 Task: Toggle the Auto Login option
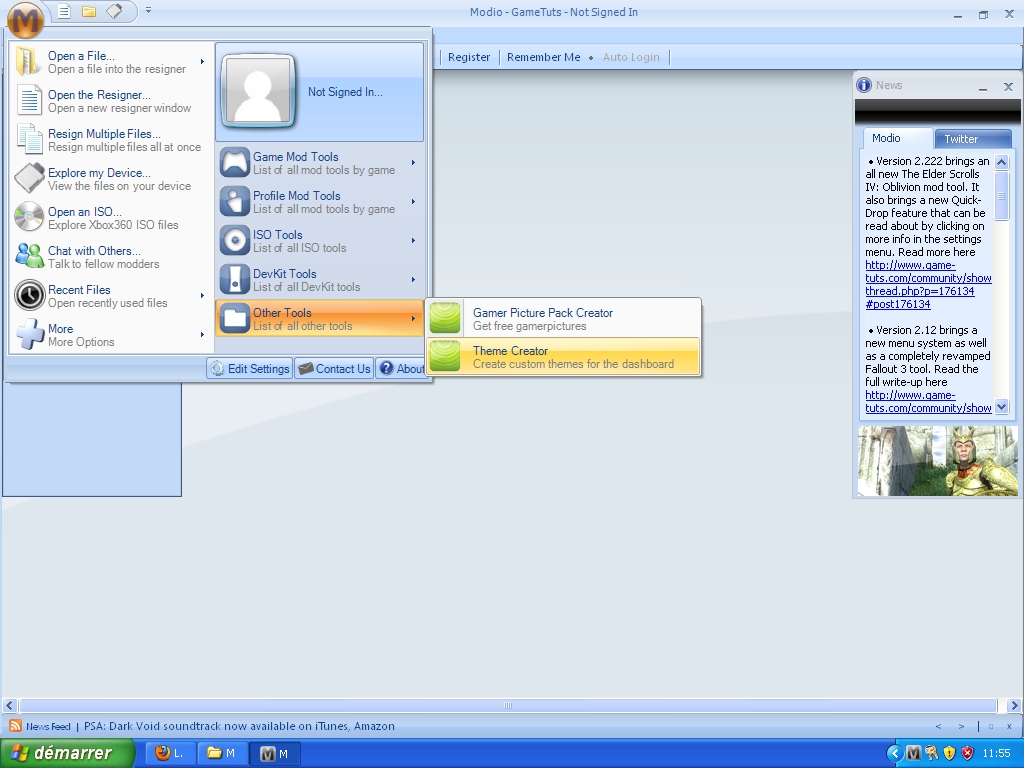[631, 57]
